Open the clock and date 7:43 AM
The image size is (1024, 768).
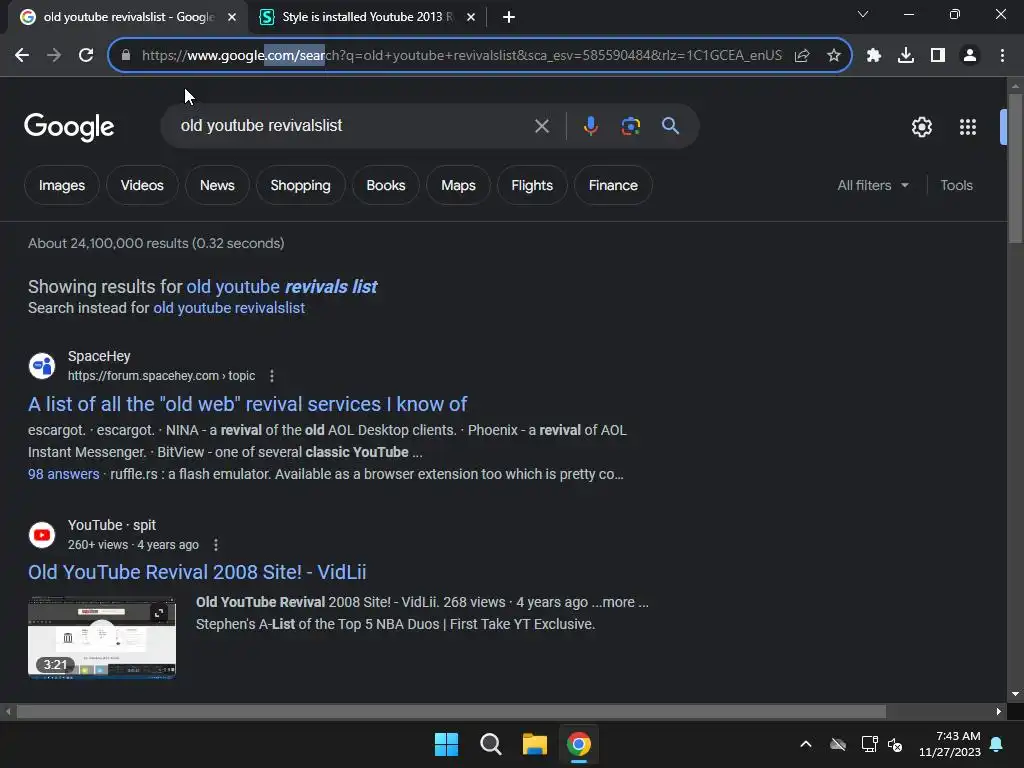(950, 744)
